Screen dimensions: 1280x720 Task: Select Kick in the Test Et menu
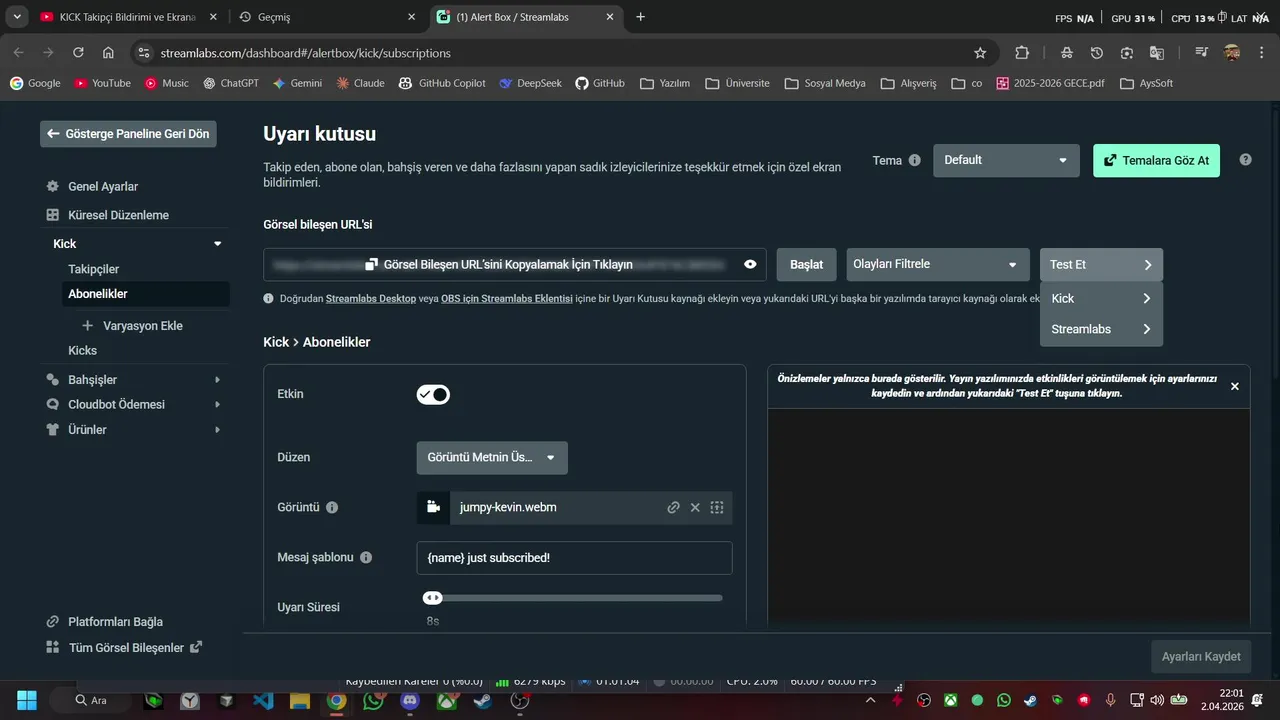[x=1101, y=298]
